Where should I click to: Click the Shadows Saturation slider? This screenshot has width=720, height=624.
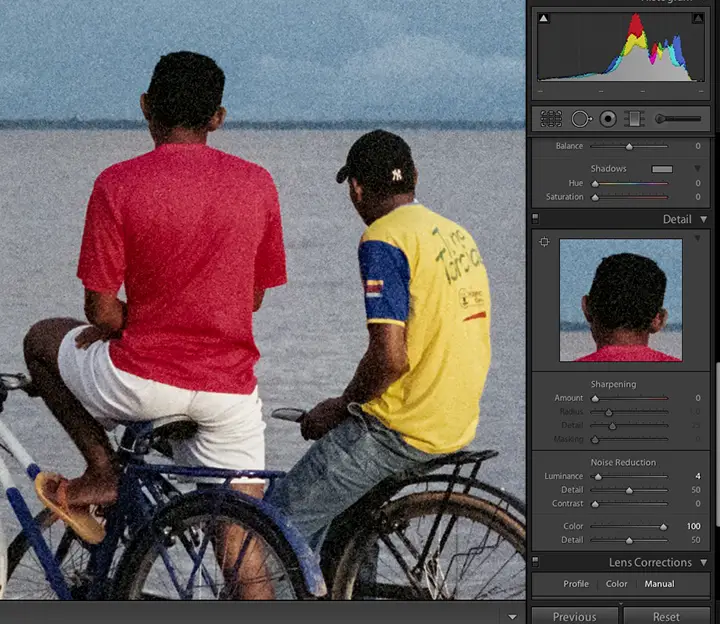(629, 197)
